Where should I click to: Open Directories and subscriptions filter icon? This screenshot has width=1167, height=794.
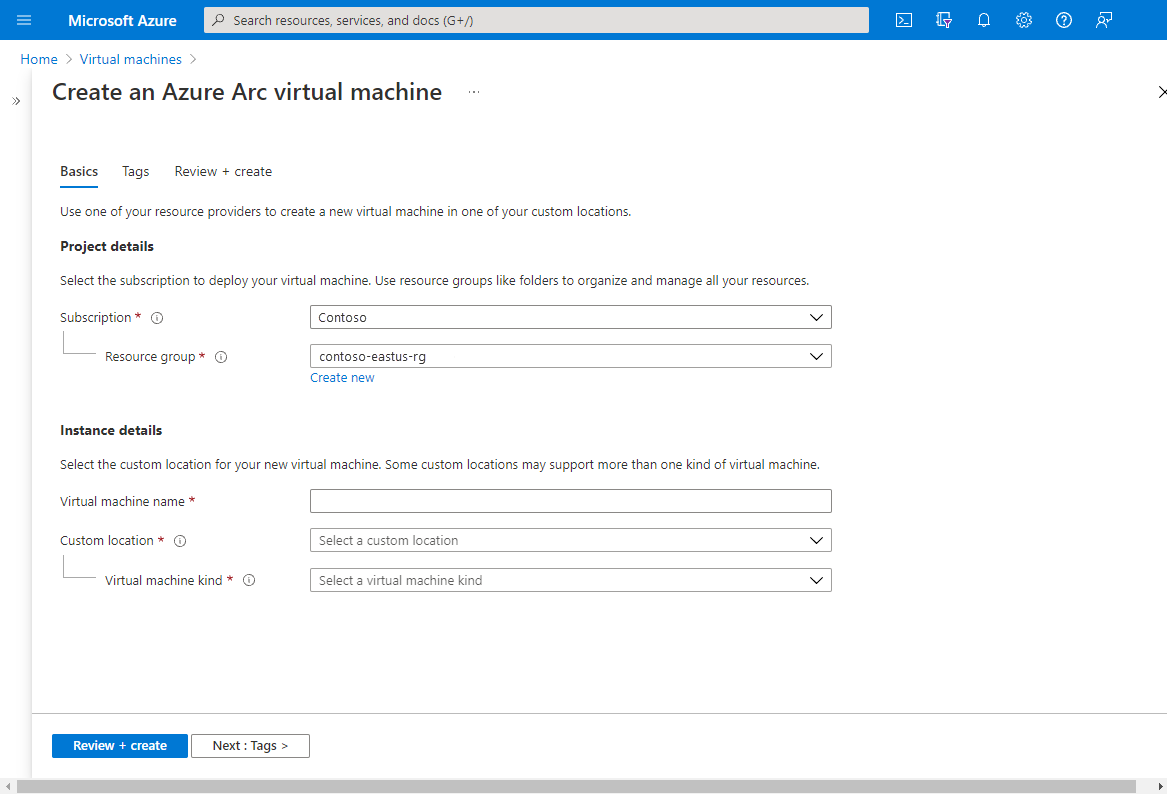click(944, 20)
